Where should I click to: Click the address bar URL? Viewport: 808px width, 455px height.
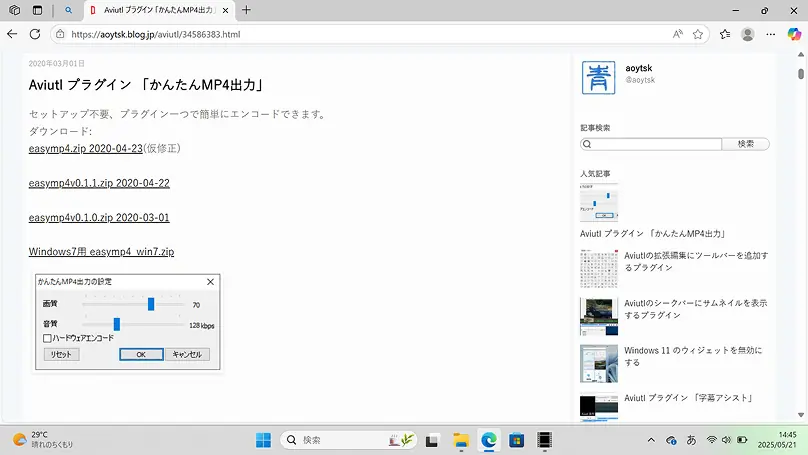tap(156, 35)
